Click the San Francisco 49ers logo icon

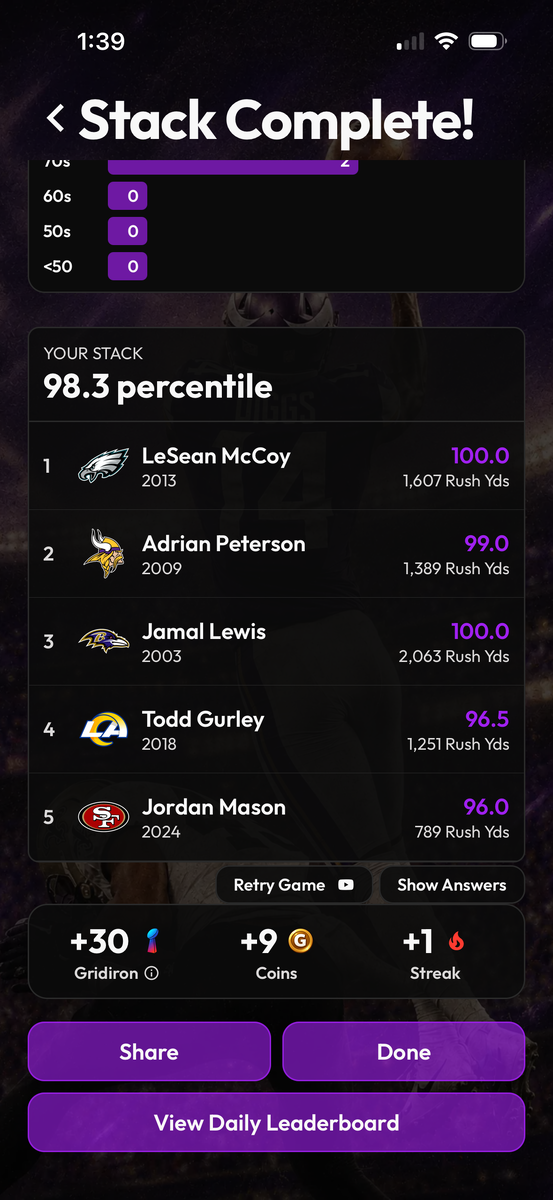[104, 817]
